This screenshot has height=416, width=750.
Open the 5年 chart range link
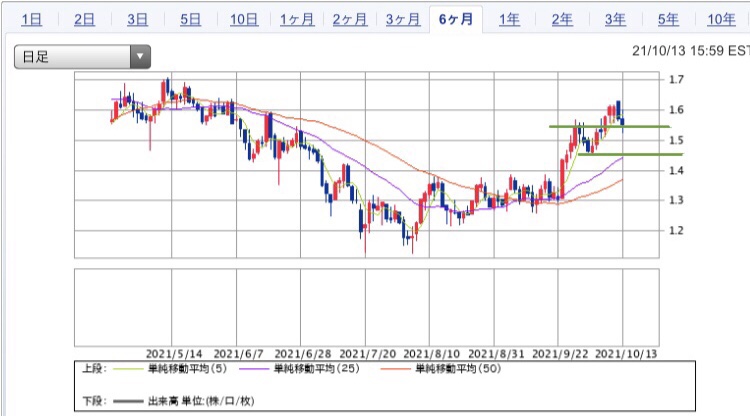point(668,20)
